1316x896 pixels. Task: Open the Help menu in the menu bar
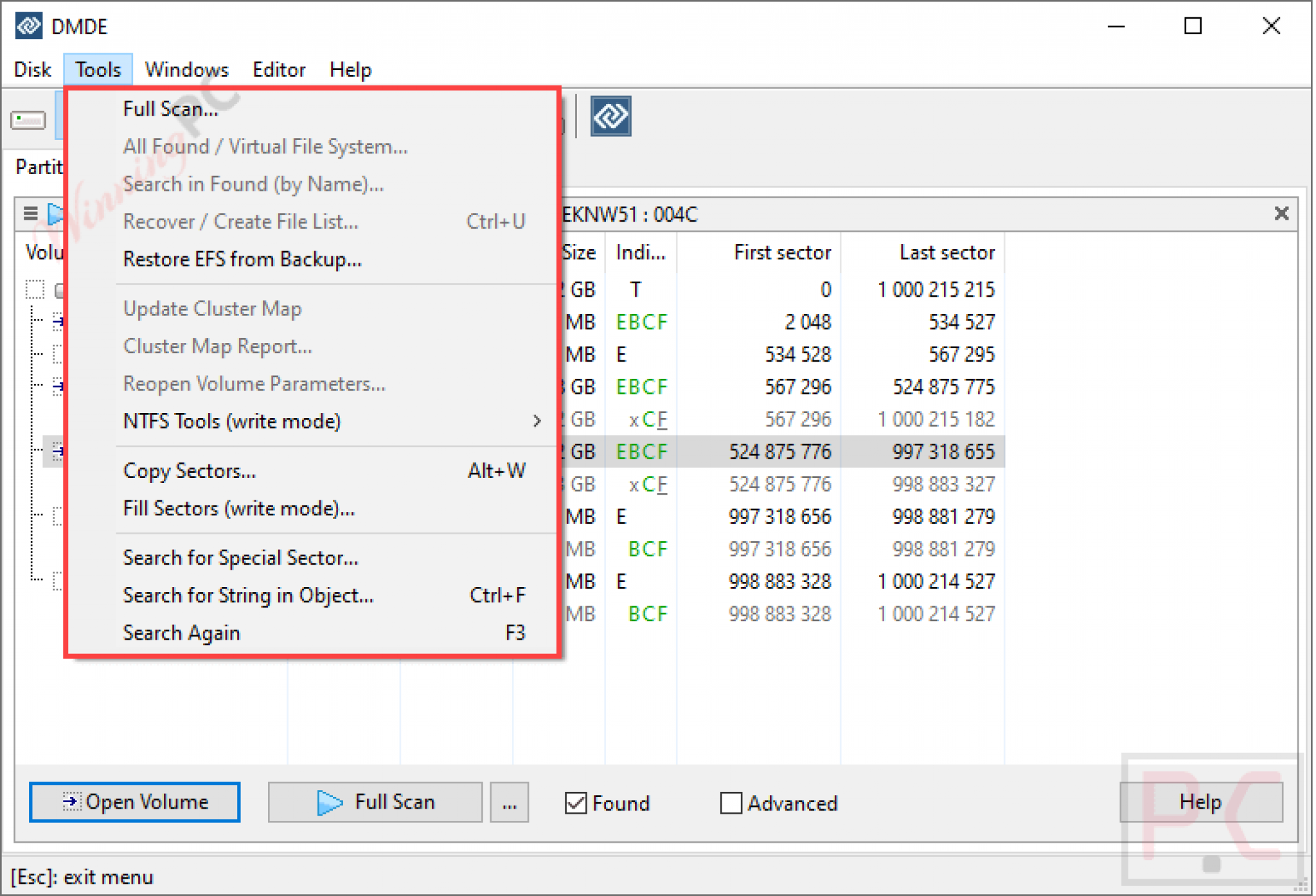(x=350, y=69)
